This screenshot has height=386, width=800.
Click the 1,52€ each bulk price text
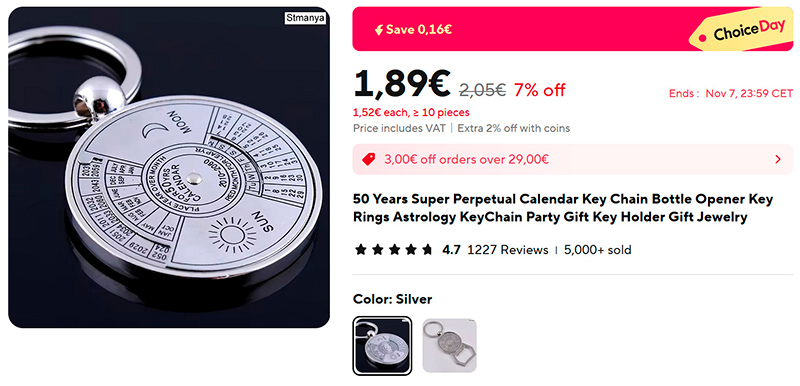click(x=411, y=112)
